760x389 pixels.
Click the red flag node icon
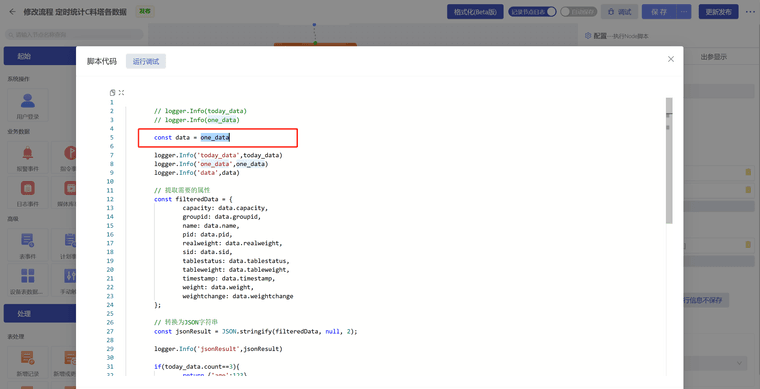(70, 153)
